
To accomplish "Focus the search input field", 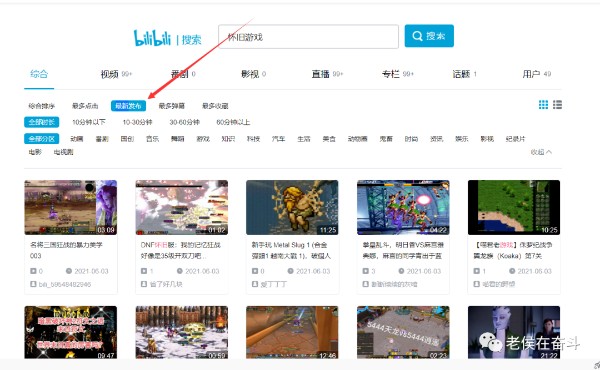I will 308,37.
